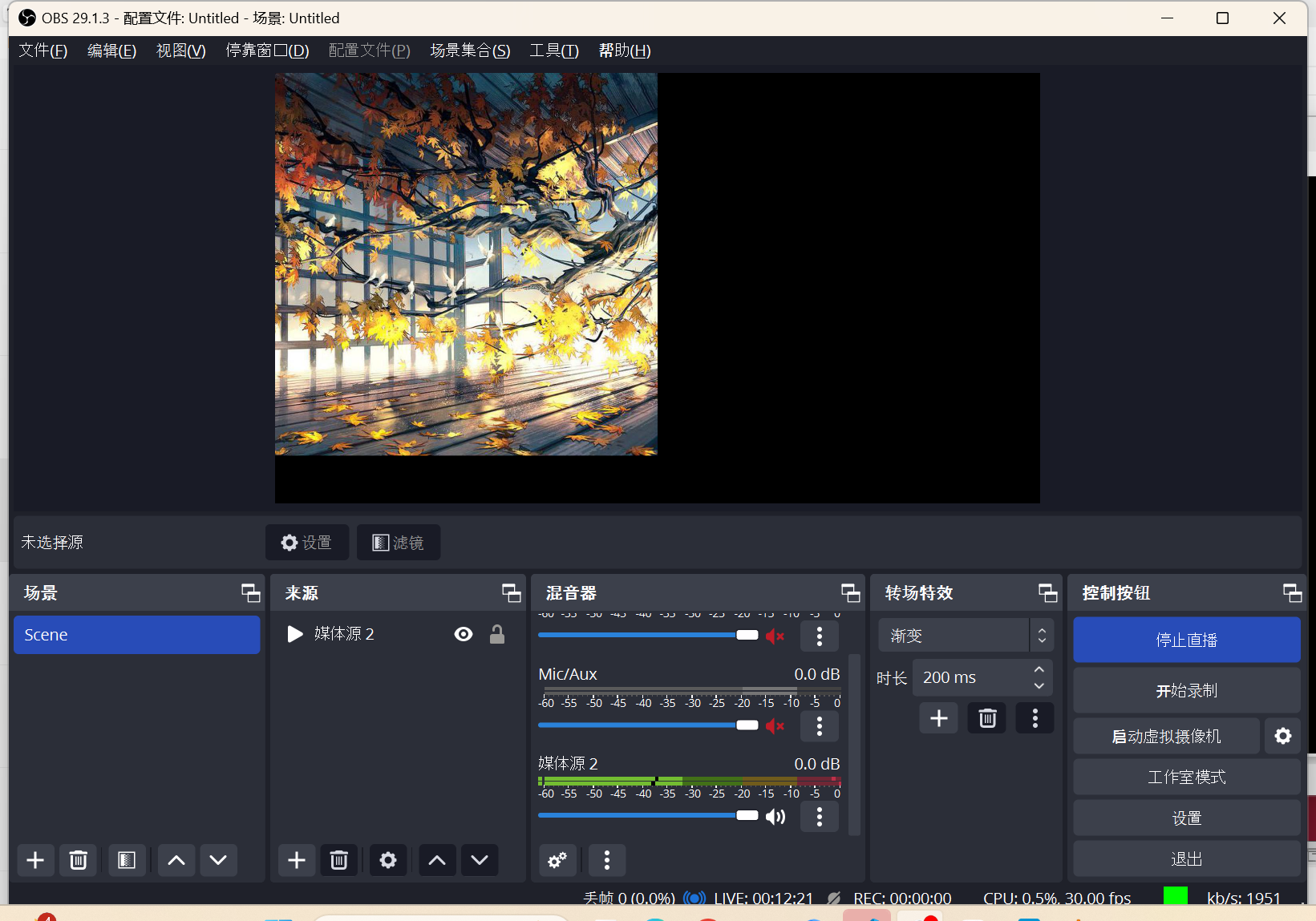Enable 工作室模式 studio mode
Viewport: 1316px width, 921px height.
click(1187, 777)
